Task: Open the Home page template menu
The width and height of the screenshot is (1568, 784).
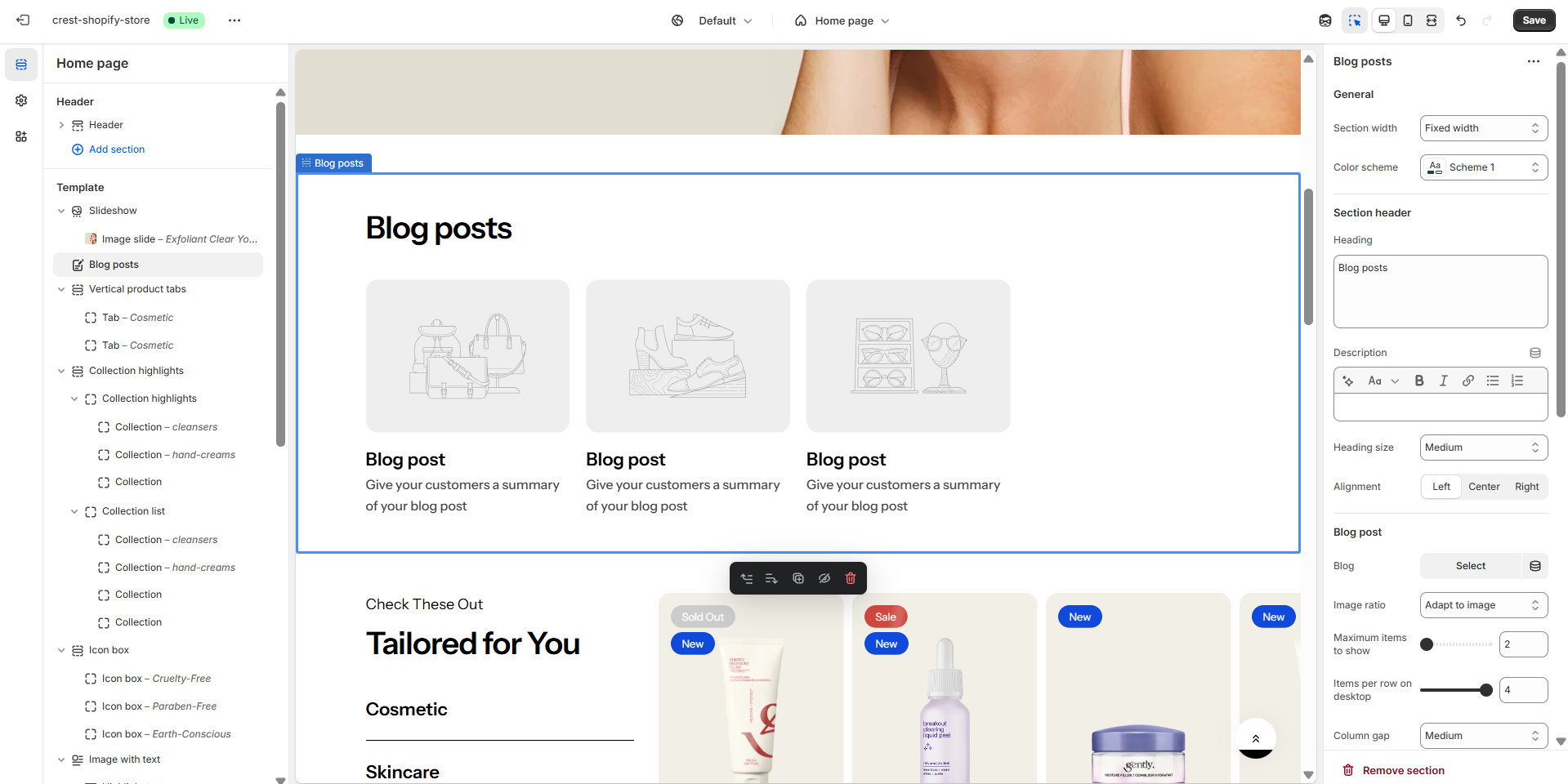Action: coord(842,20)
